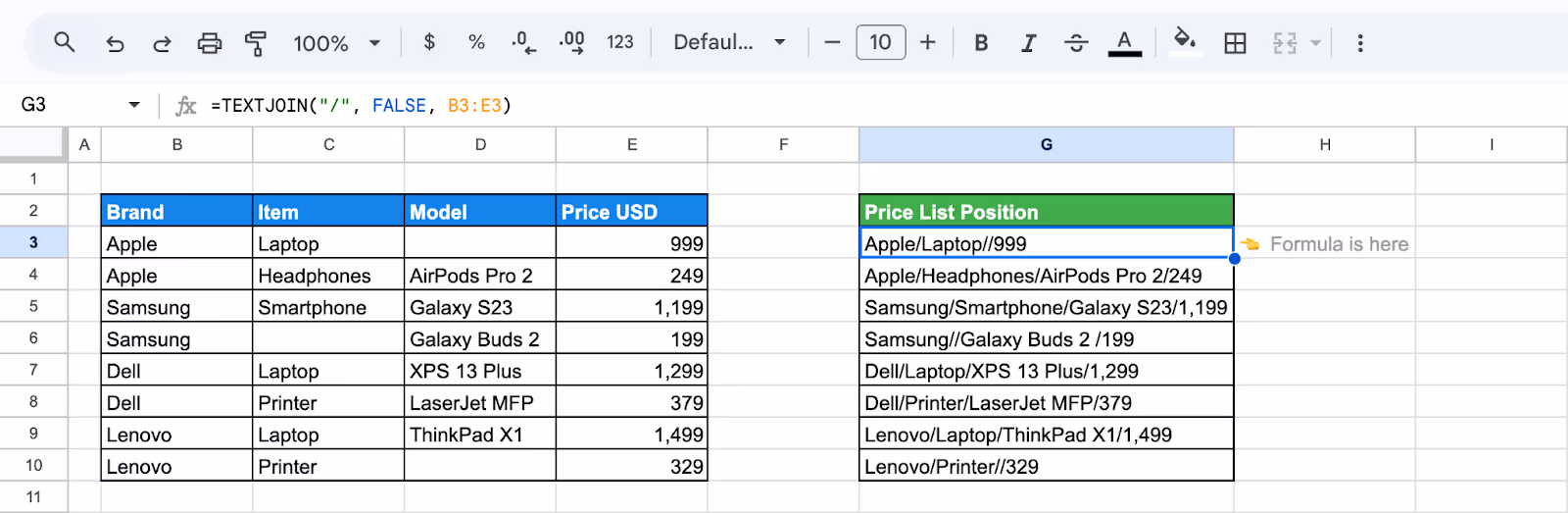Select cell containing AirPods Pro 2
Viewport: 1568px width, 513px height.
point(480,276)
